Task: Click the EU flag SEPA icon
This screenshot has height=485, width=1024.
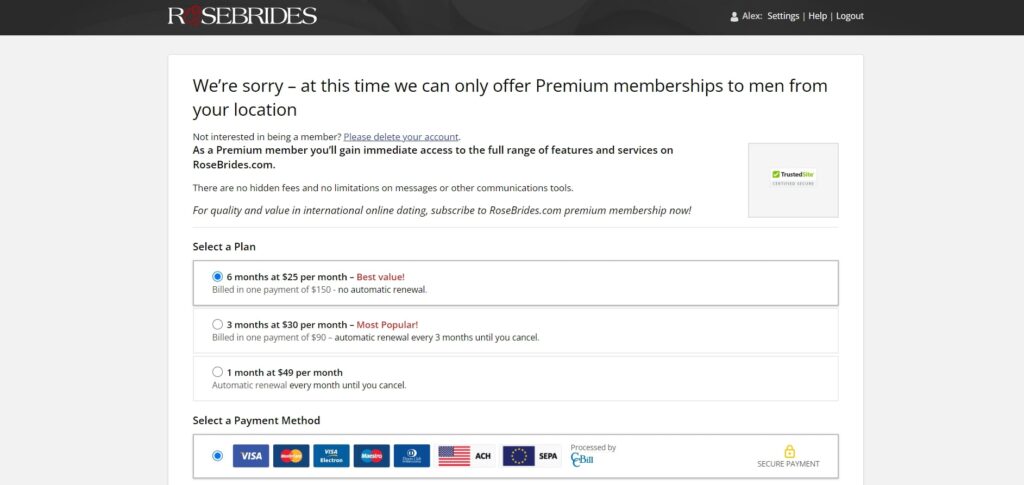Action: (530, 456)
